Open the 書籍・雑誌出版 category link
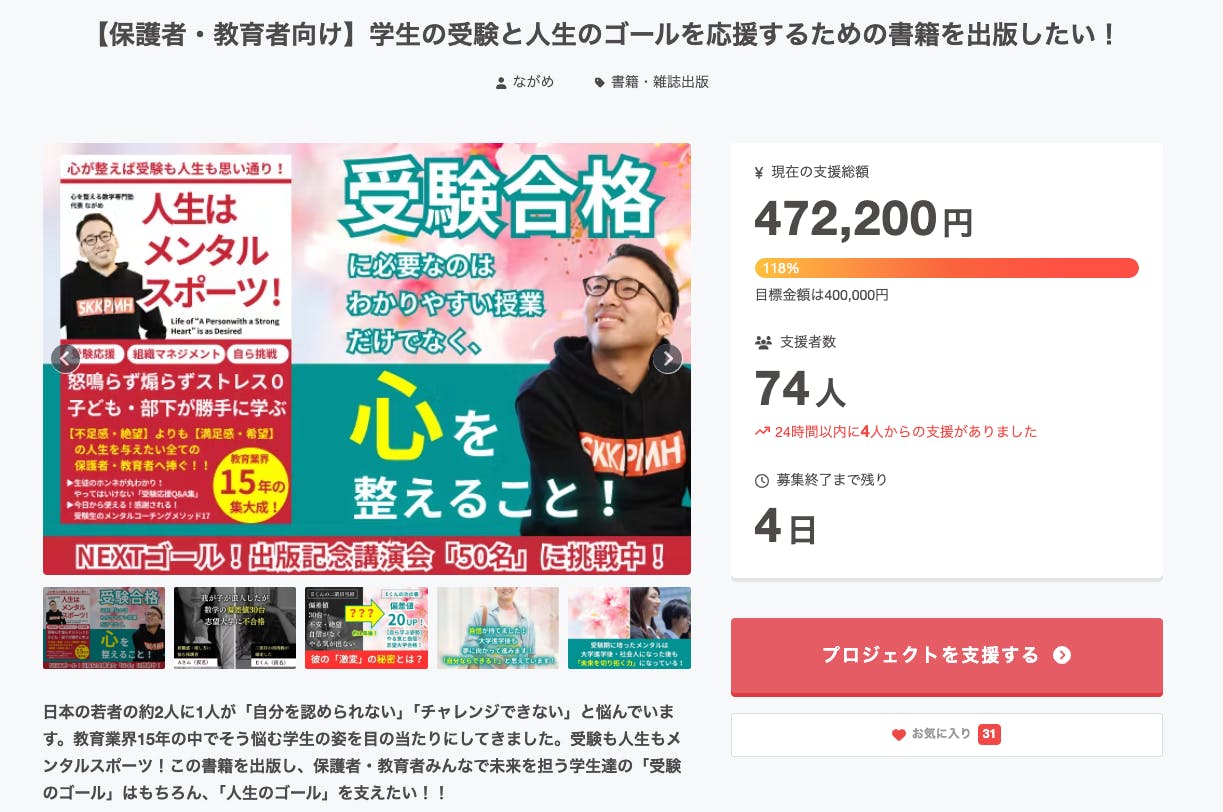This screenshot has height=812, width=1223. [660, 82]
